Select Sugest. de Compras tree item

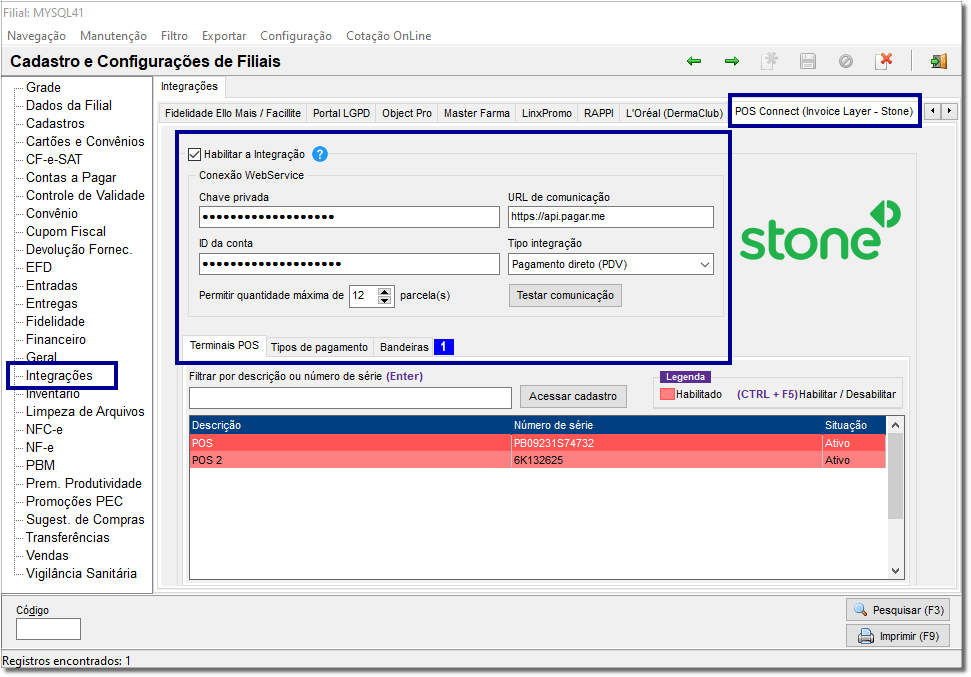(x=85, y=520)
